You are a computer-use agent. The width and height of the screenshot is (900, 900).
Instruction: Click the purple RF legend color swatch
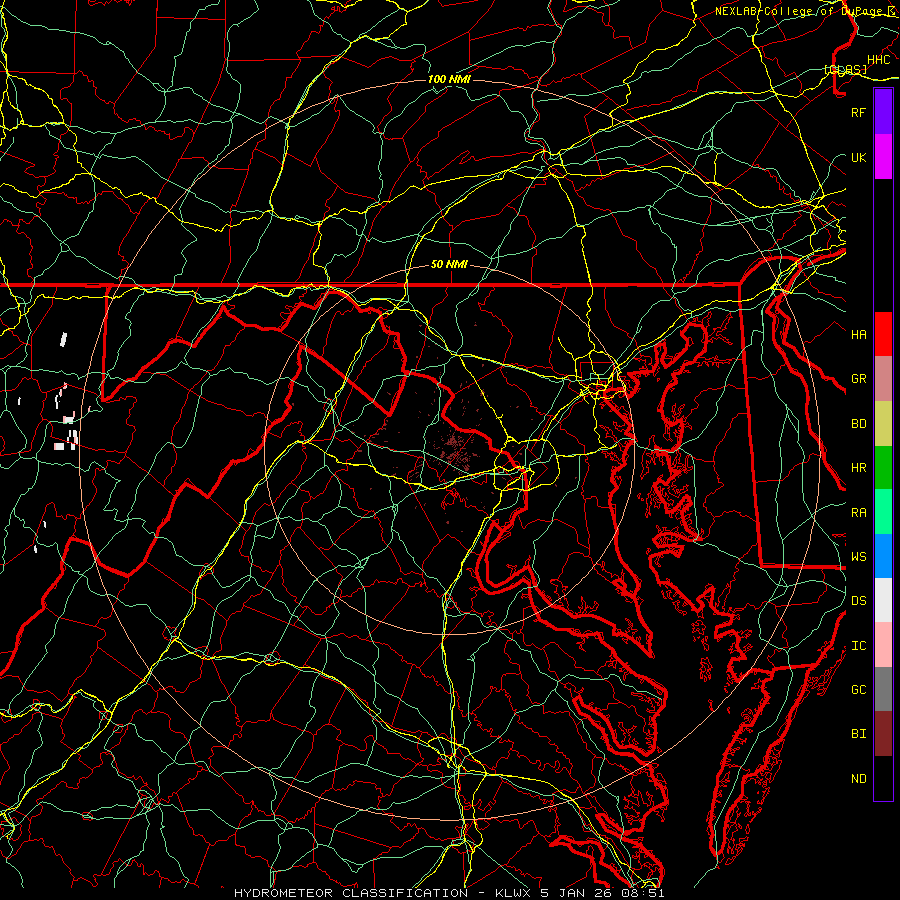coord(883,112)
